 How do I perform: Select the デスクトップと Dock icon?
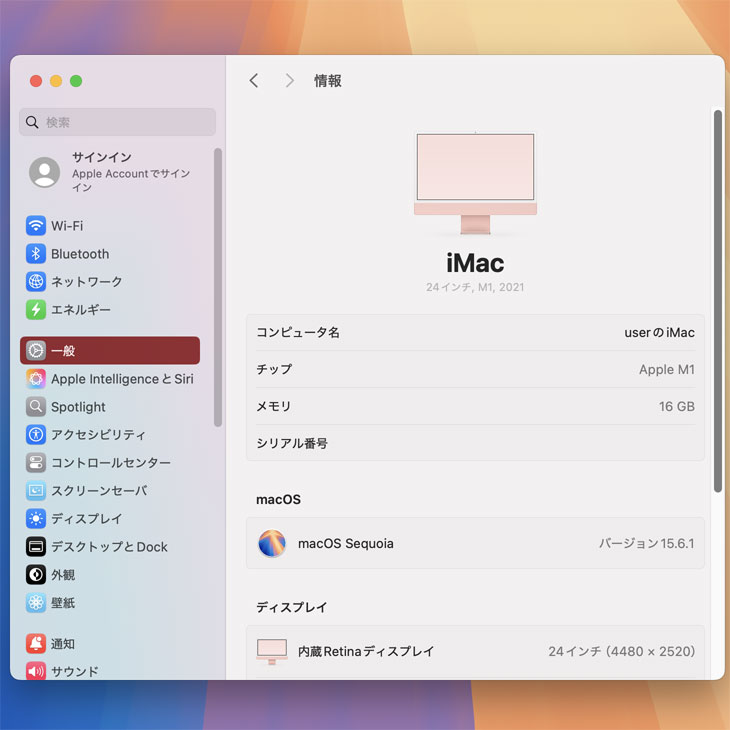(36, 547)
